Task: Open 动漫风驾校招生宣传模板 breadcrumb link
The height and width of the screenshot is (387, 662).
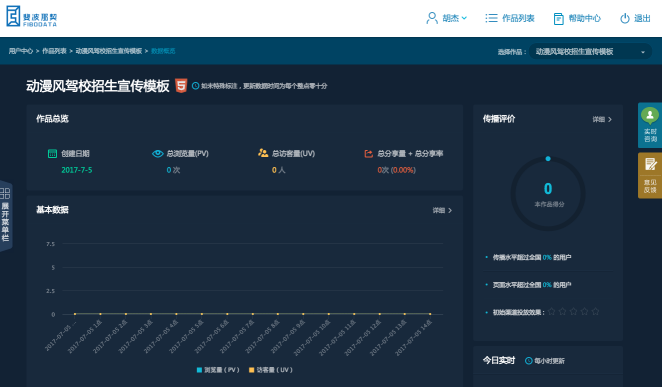Action: tap(109, 51)
